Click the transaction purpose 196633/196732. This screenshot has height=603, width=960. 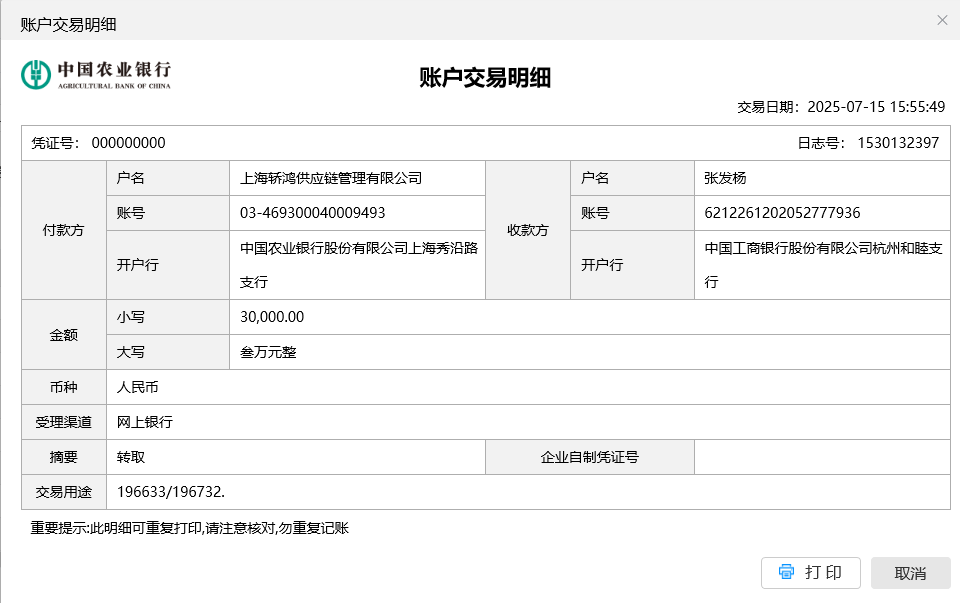coord(171,492)
